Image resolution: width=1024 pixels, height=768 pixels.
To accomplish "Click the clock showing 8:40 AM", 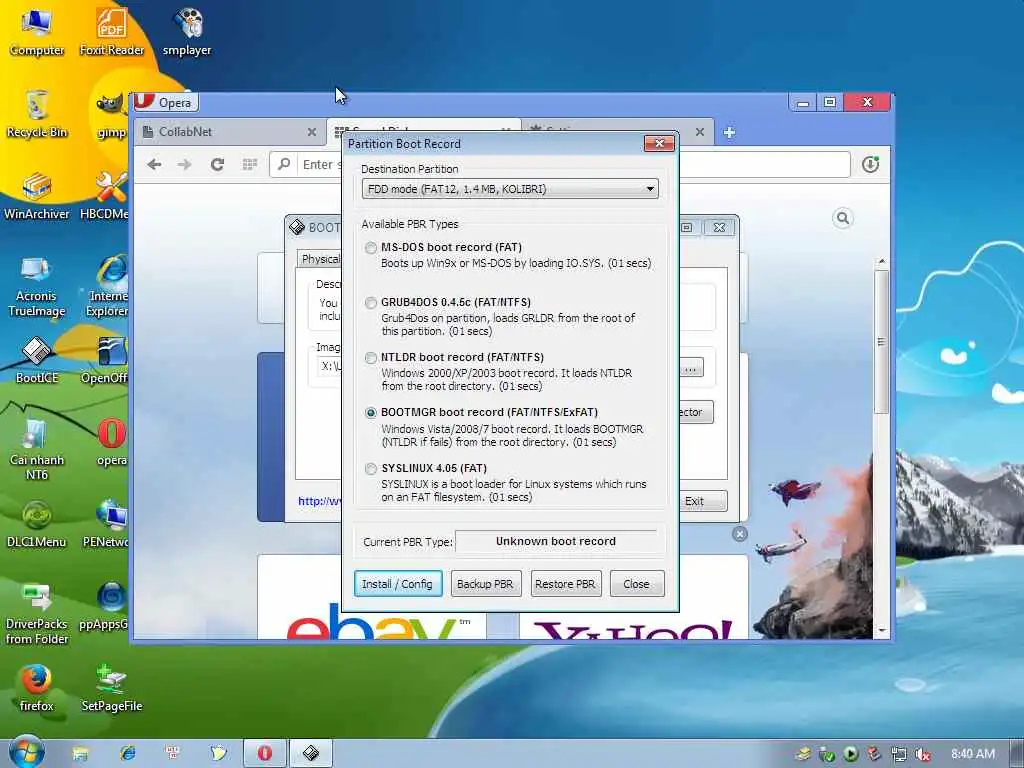I will tap(973, 754).
